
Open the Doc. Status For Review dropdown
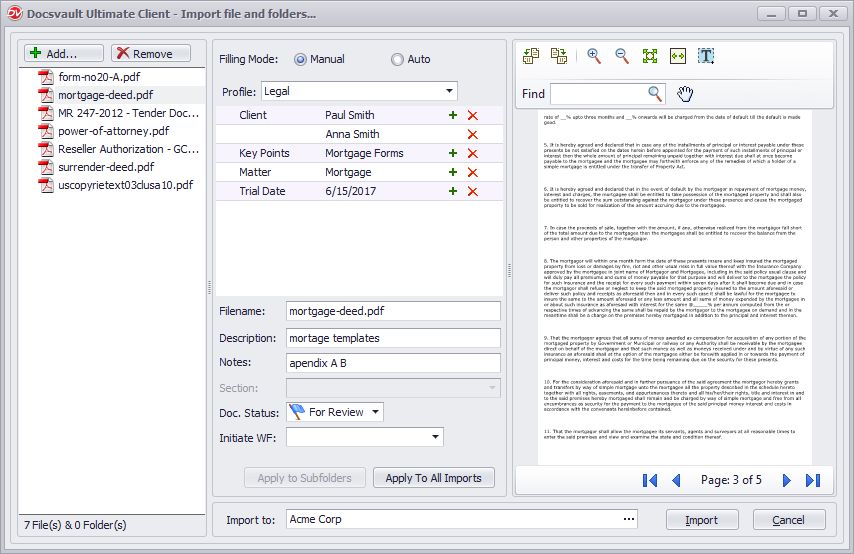(x=375, y=412)
